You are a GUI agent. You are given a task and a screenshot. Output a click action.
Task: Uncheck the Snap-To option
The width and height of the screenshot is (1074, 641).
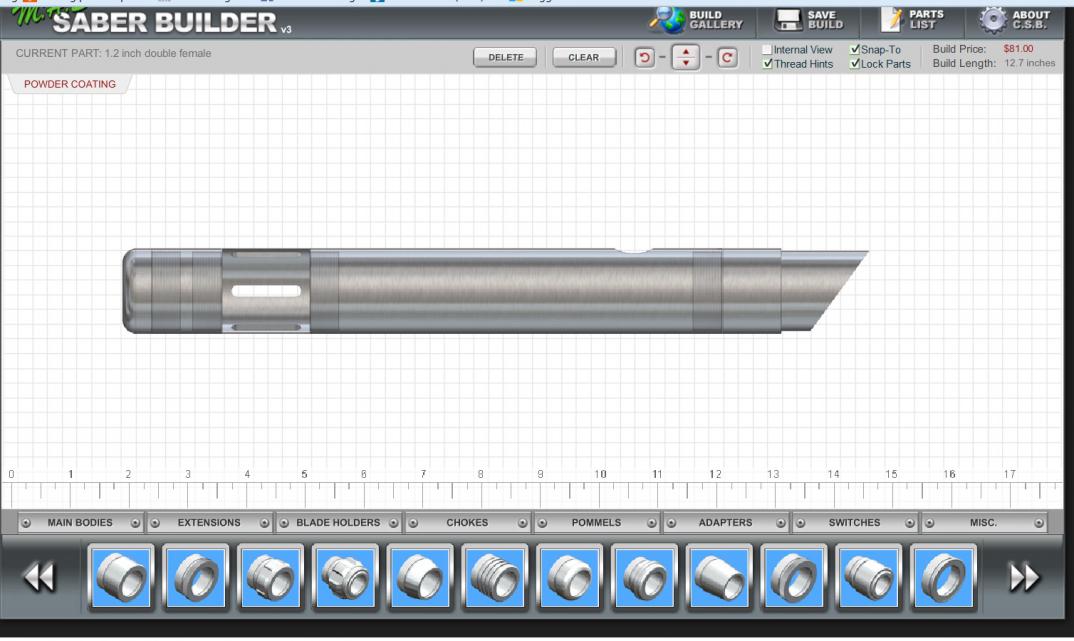coord(854,49)
